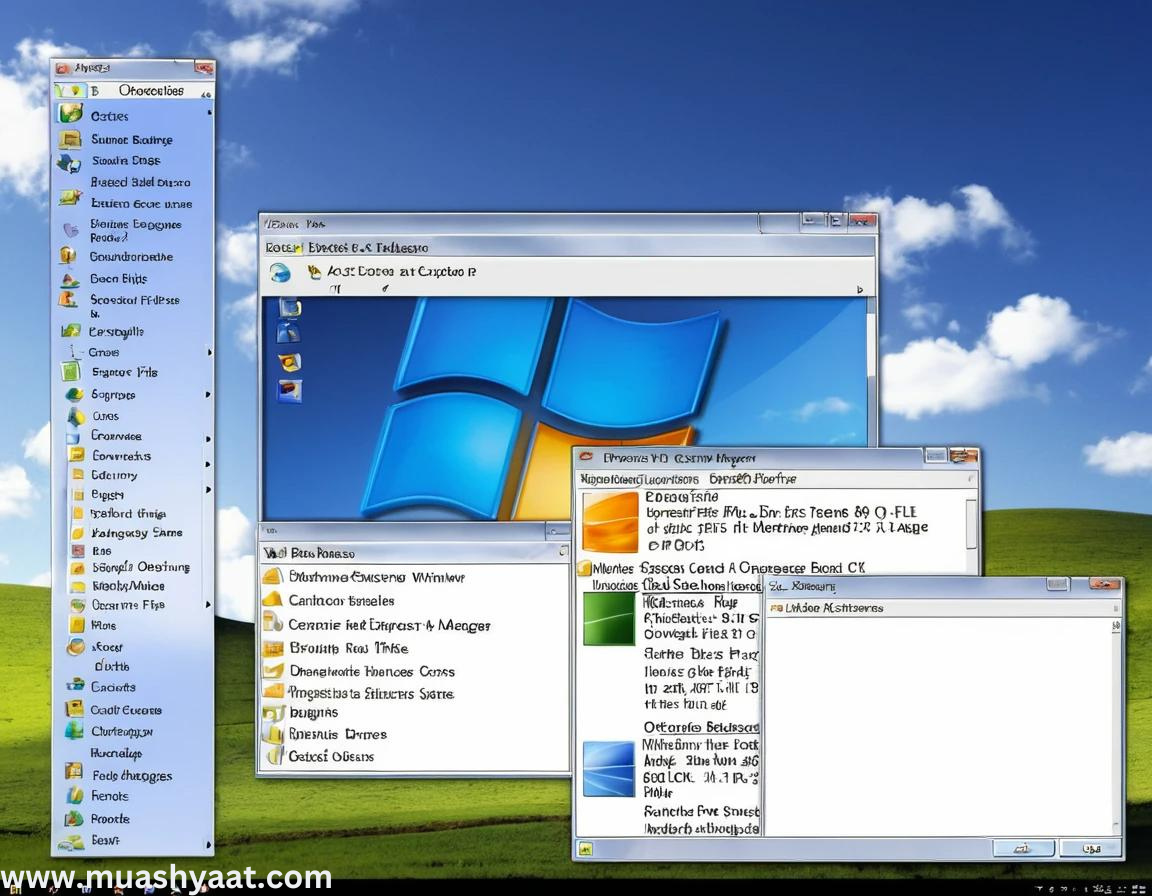
Task: Click the first desktop icon inside the preview window
Action: (290, 308)
